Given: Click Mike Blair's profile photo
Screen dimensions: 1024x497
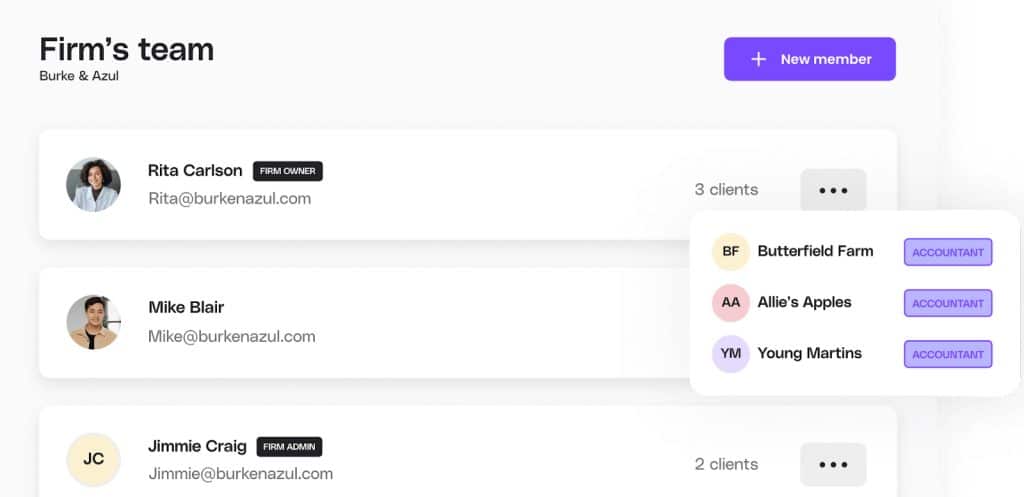Looking at the screenshot, I should (x=93, y=322).
